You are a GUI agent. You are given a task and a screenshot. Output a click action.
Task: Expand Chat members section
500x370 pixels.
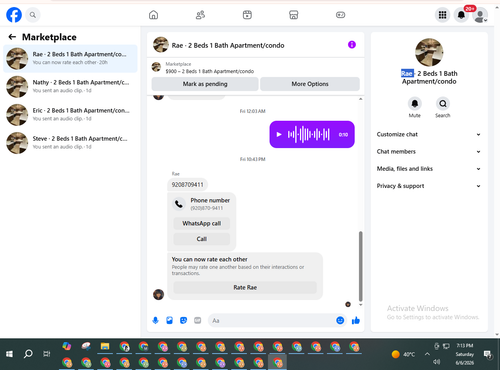pos(429,152)
